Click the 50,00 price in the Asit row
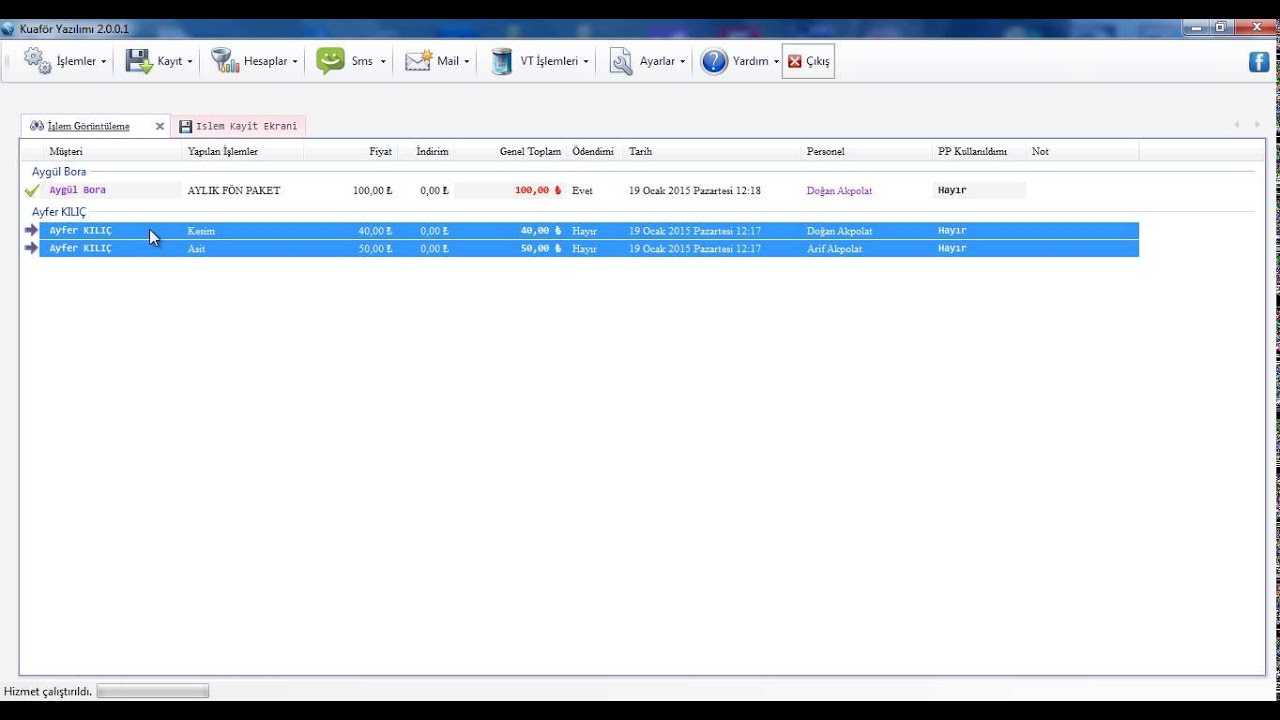Screen dimensions: 1280x720 375,248
